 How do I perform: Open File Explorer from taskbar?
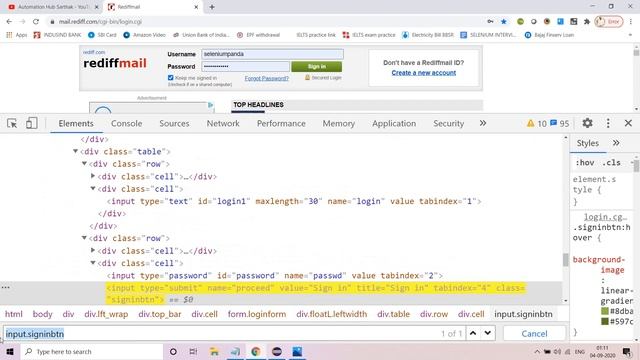[214, 351]
